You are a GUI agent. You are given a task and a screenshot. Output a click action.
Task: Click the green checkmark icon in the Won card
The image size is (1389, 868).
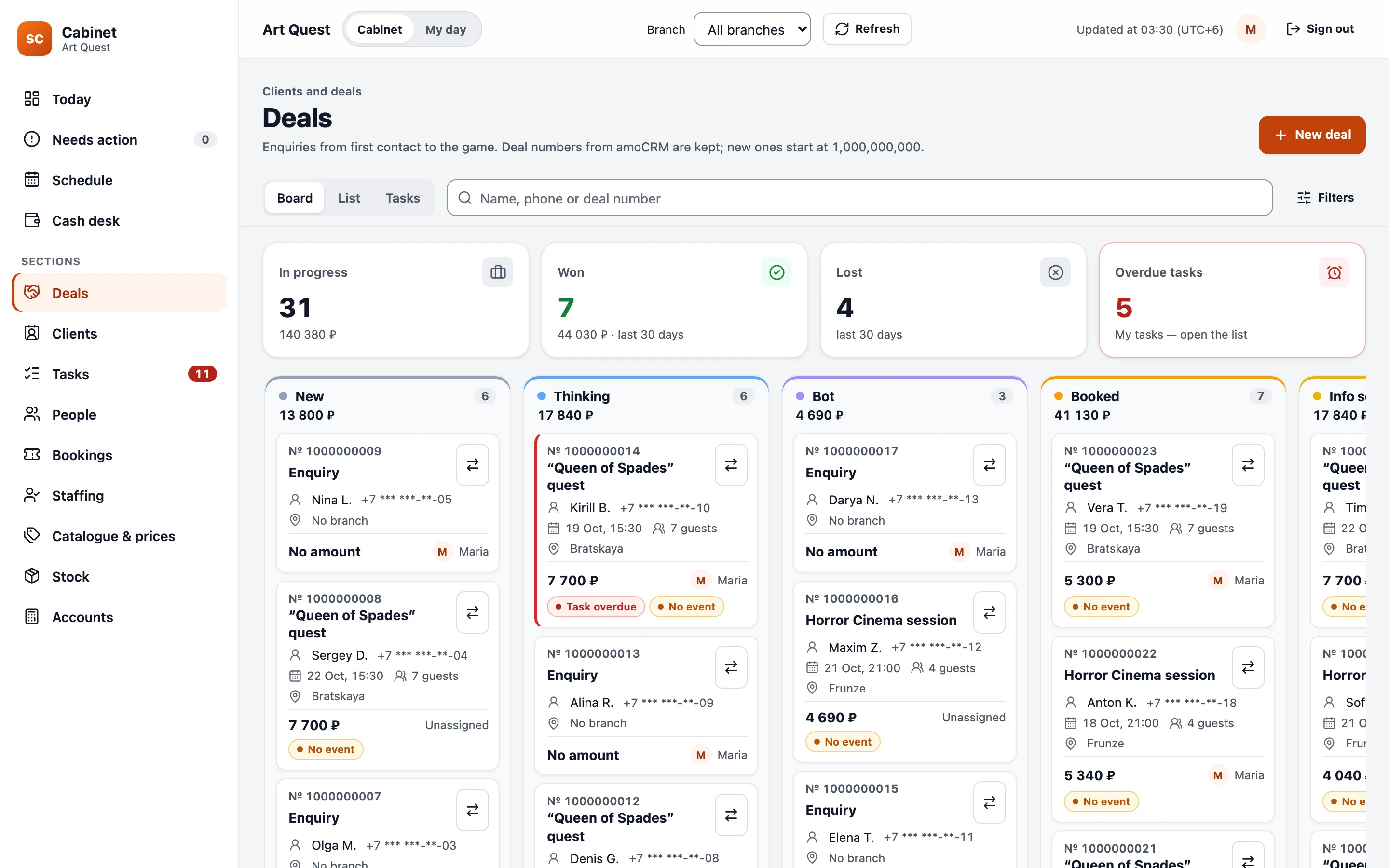pos(776,272)
